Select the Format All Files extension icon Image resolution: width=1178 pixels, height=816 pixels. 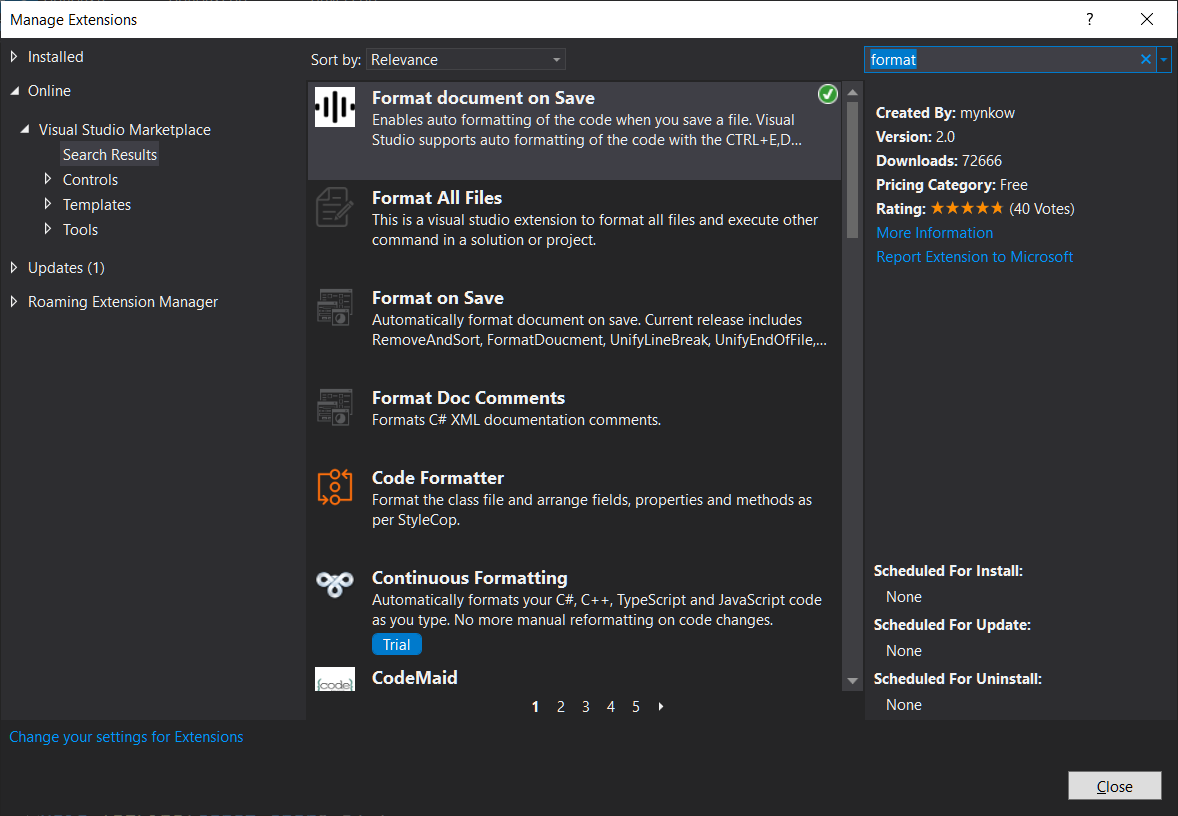click(335, 207)
